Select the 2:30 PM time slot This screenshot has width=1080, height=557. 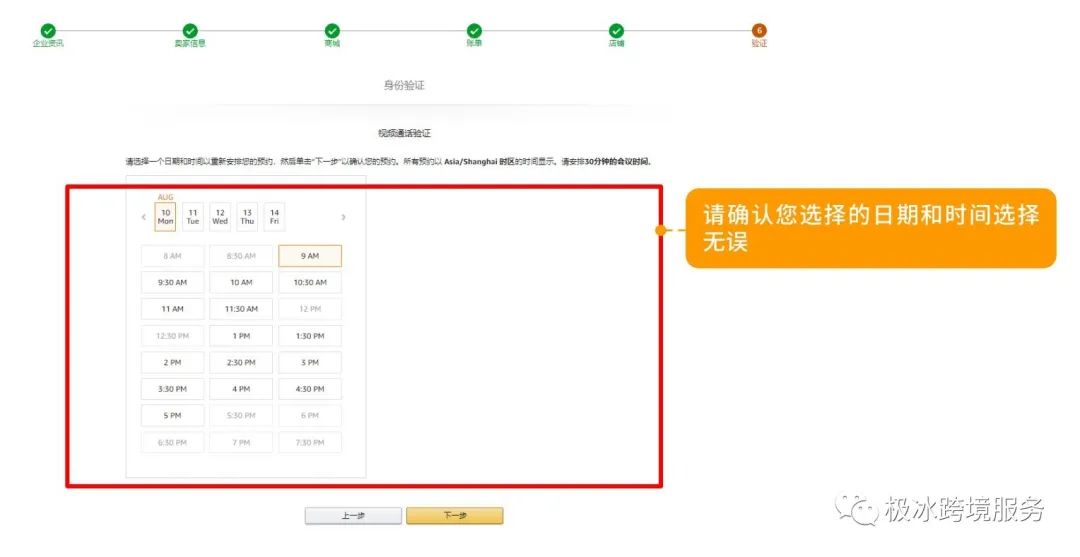click(x=241, y=362)
